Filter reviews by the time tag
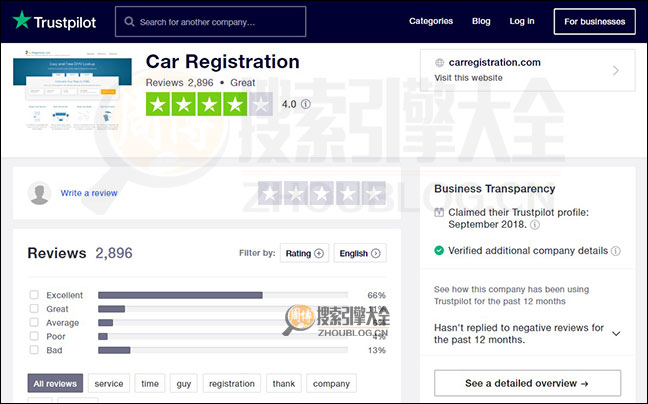Viewport: 648px width, 404px height. pos(150,383)
